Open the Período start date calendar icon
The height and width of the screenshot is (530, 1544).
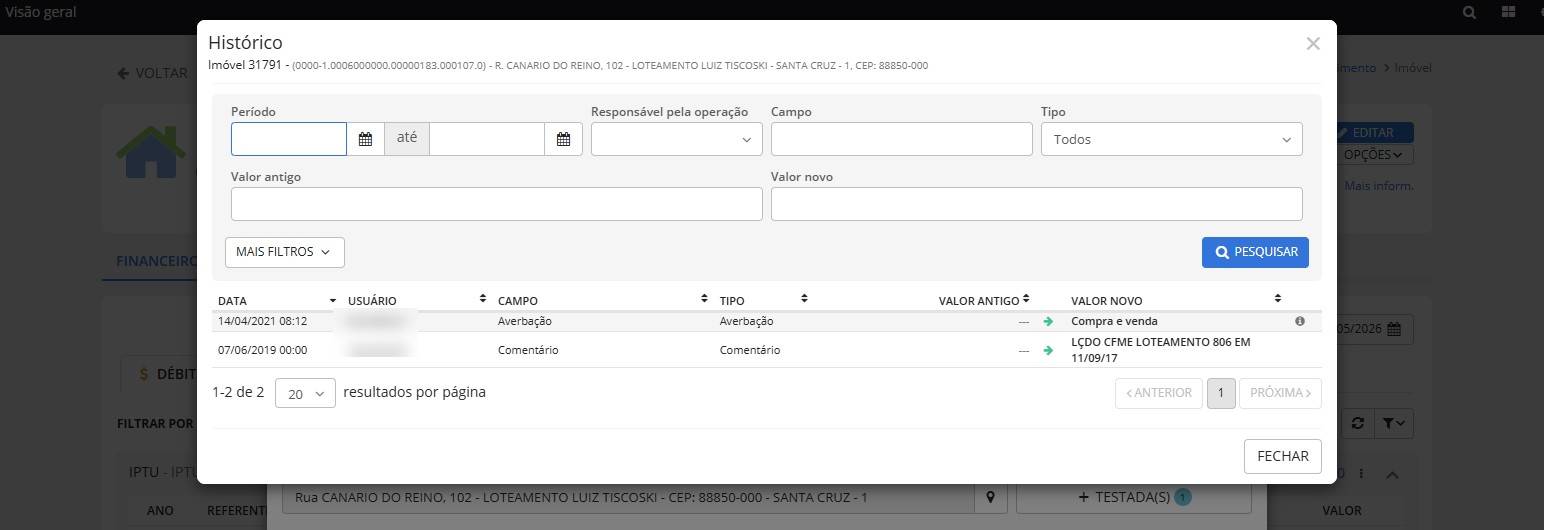click(x=365, y=139)
